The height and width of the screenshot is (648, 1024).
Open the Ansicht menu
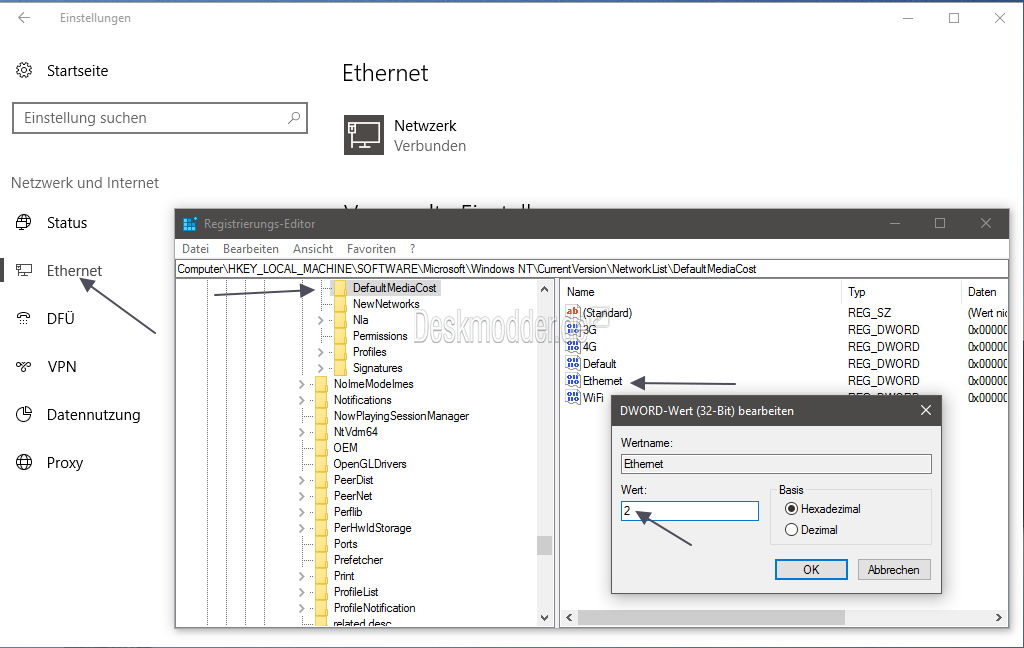313,249
